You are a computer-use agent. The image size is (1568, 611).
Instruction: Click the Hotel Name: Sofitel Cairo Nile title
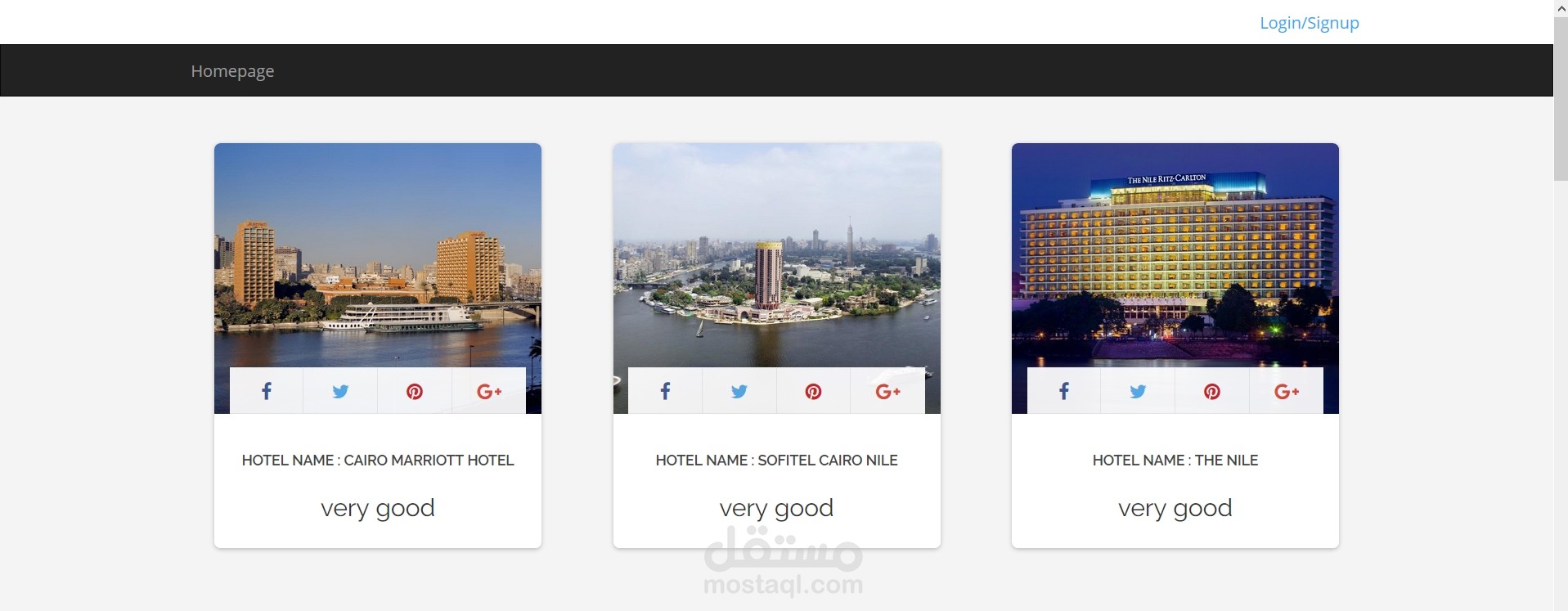pyautogui.click(x=777, y=460)
